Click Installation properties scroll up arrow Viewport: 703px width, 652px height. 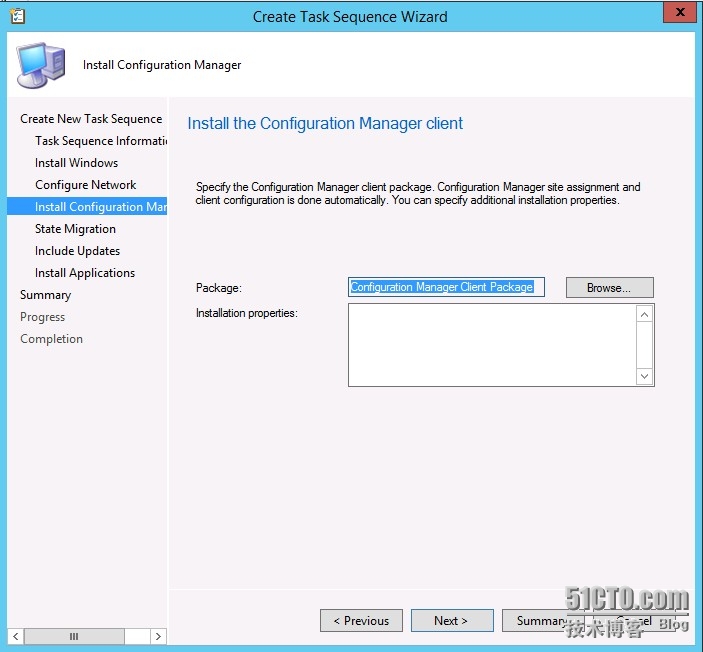pyautogui.click(x=644, y=315)
